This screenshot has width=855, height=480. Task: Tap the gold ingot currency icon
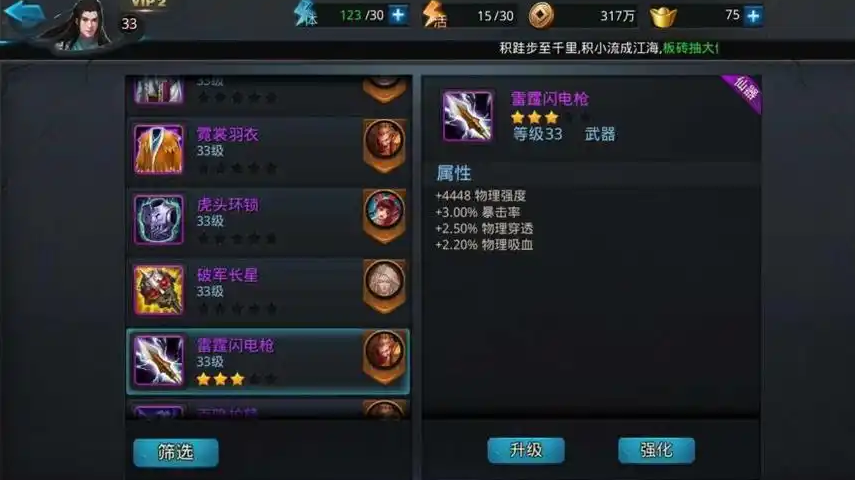click(x=663, y=16)
